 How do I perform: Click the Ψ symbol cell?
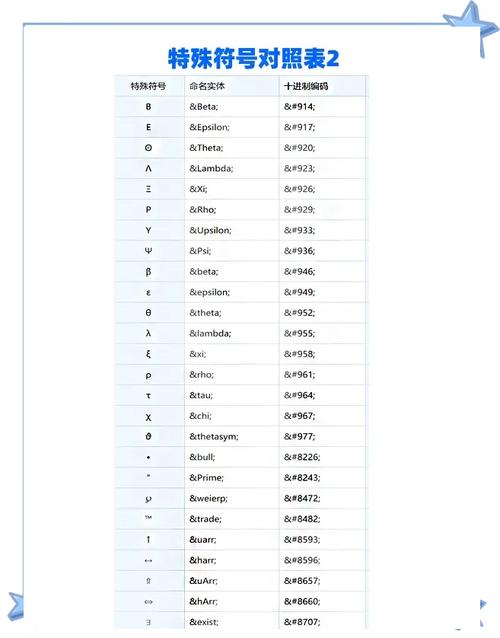[x=148, y=251]
